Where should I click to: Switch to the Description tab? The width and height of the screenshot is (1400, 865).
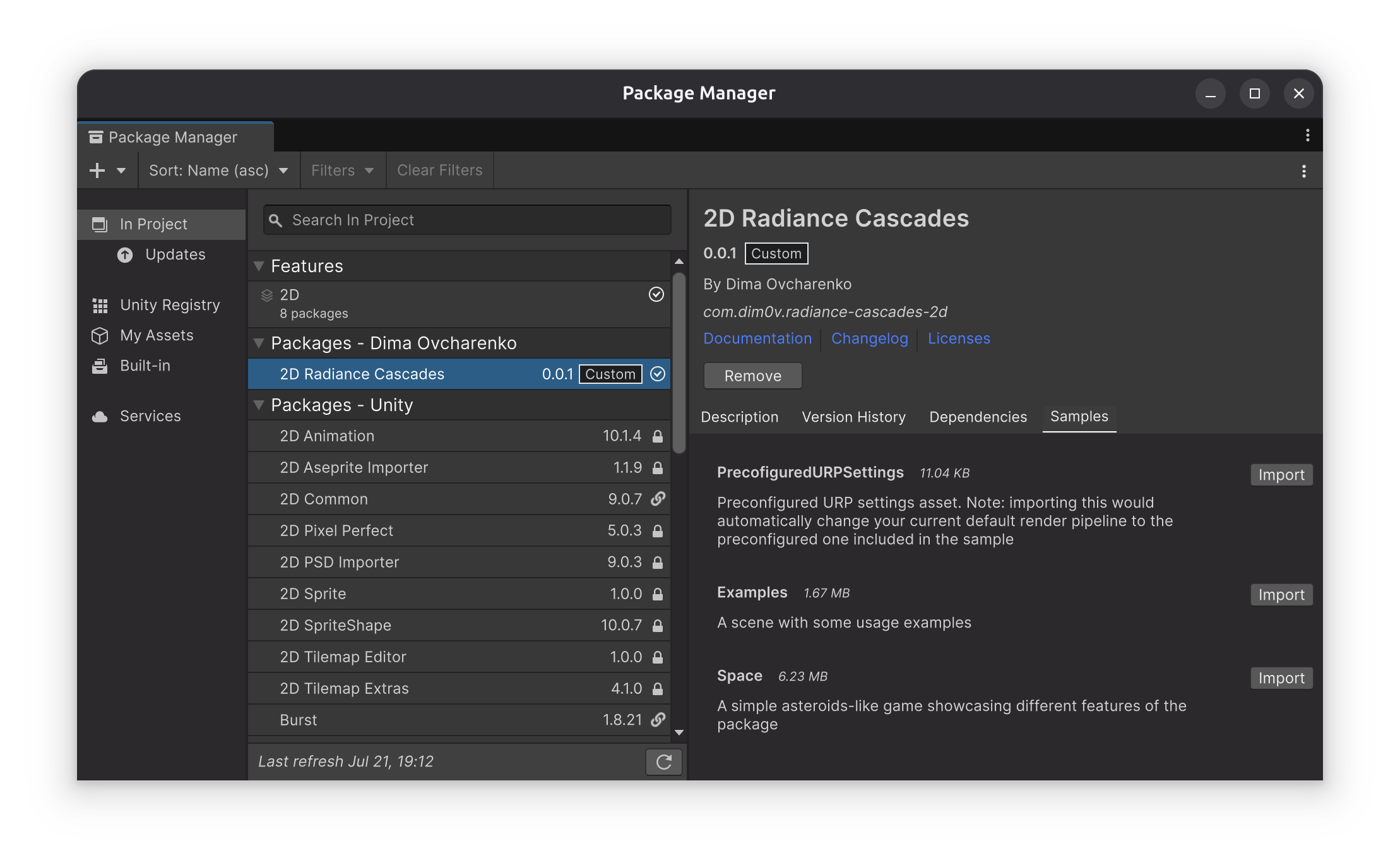pyautogui.click(x=740, y=417)
